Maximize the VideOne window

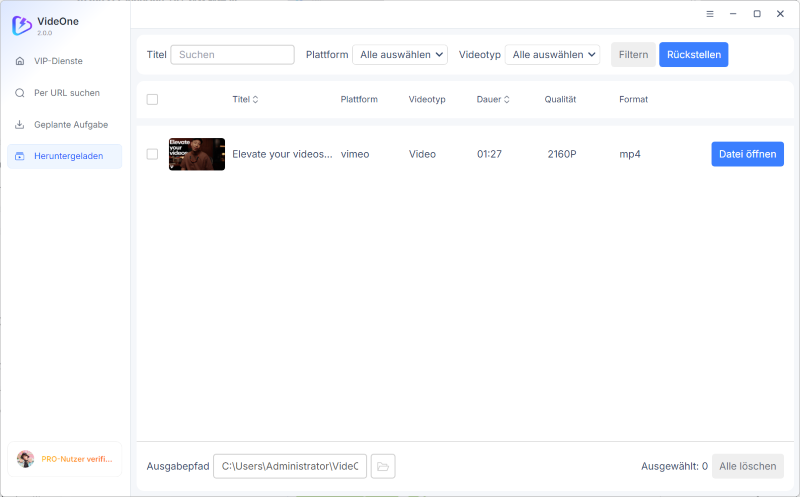click(x=757, y=14)
